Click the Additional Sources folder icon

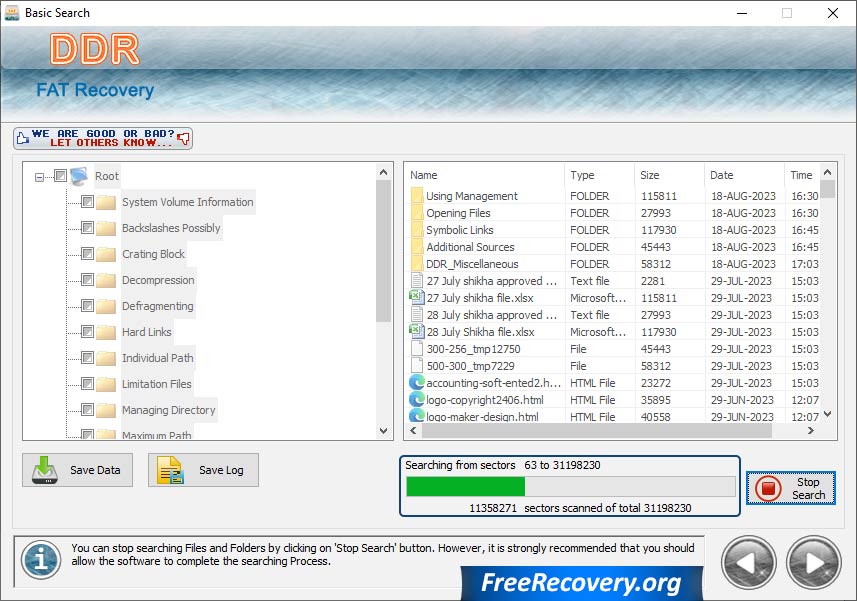(x=416, y=246)
